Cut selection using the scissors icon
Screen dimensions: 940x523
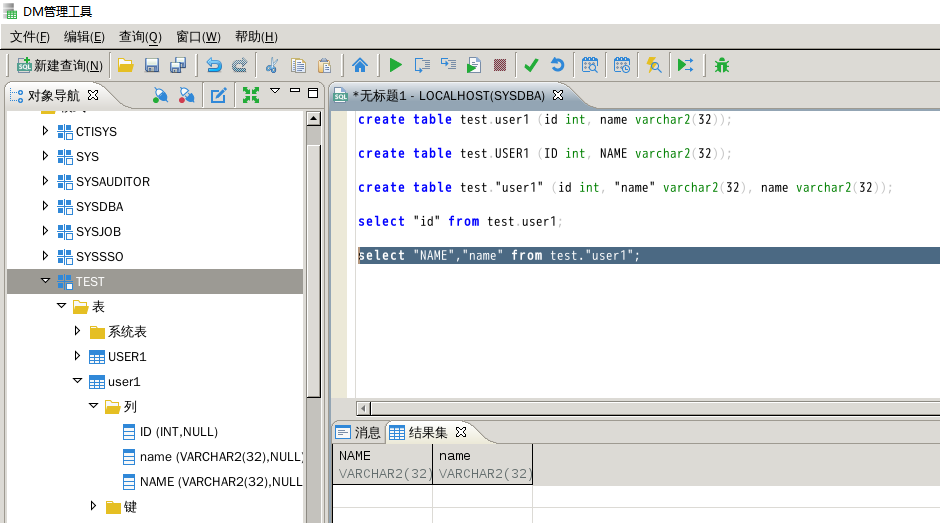tap(272, 65)
